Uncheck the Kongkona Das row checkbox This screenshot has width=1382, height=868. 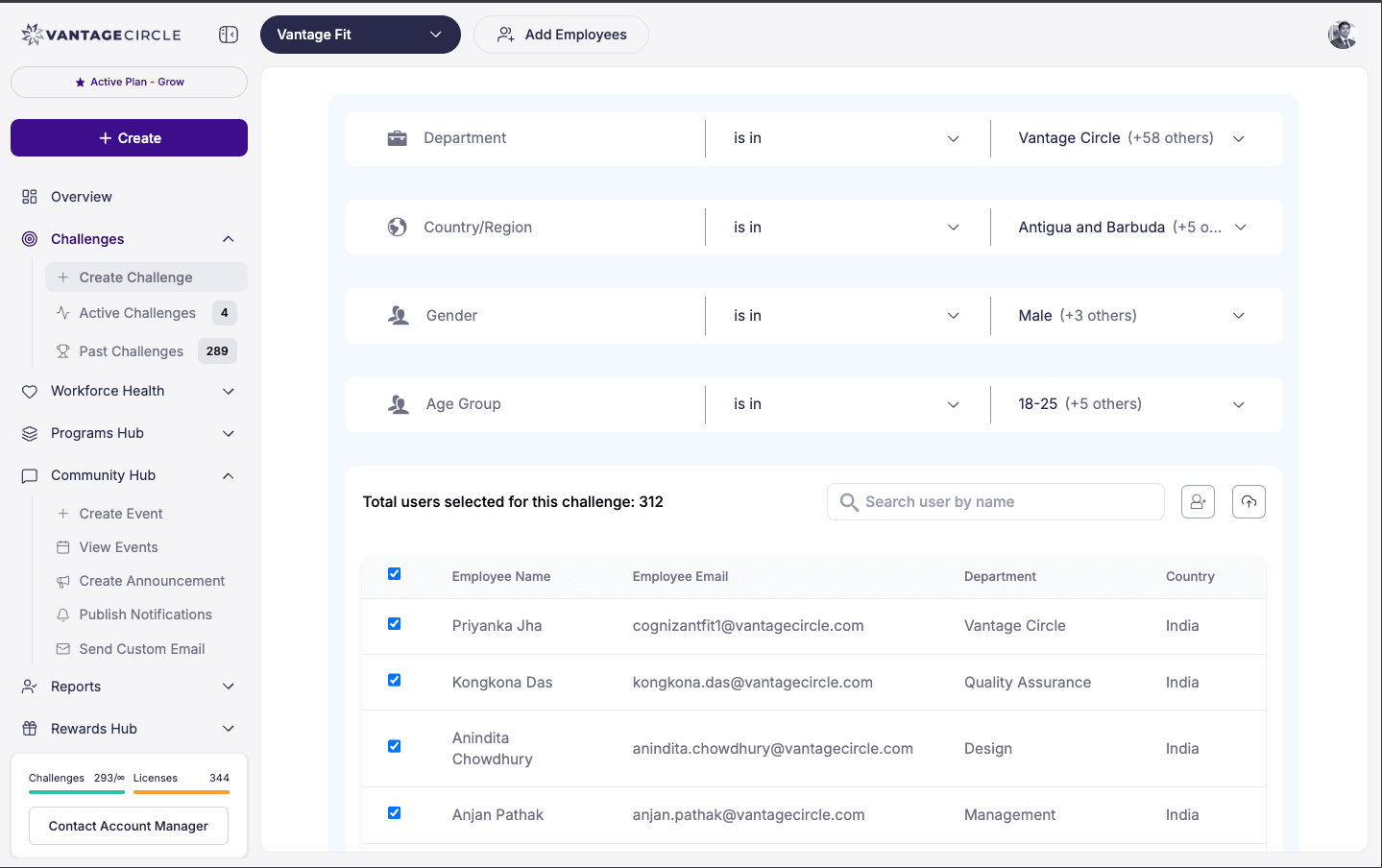[x=394, y=681]
